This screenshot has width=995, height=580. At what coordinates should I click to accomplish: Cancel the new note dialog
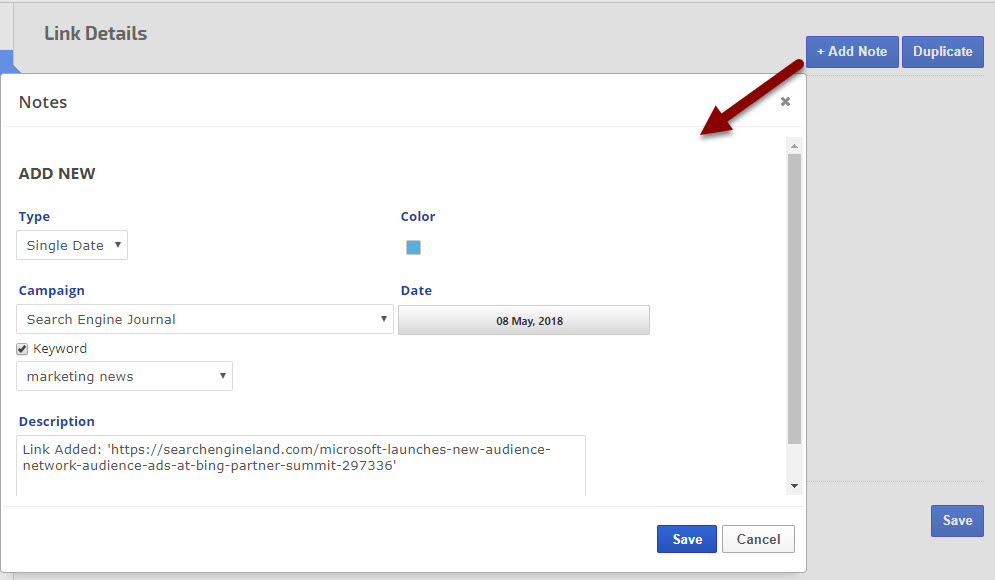(x=758, y=539)
